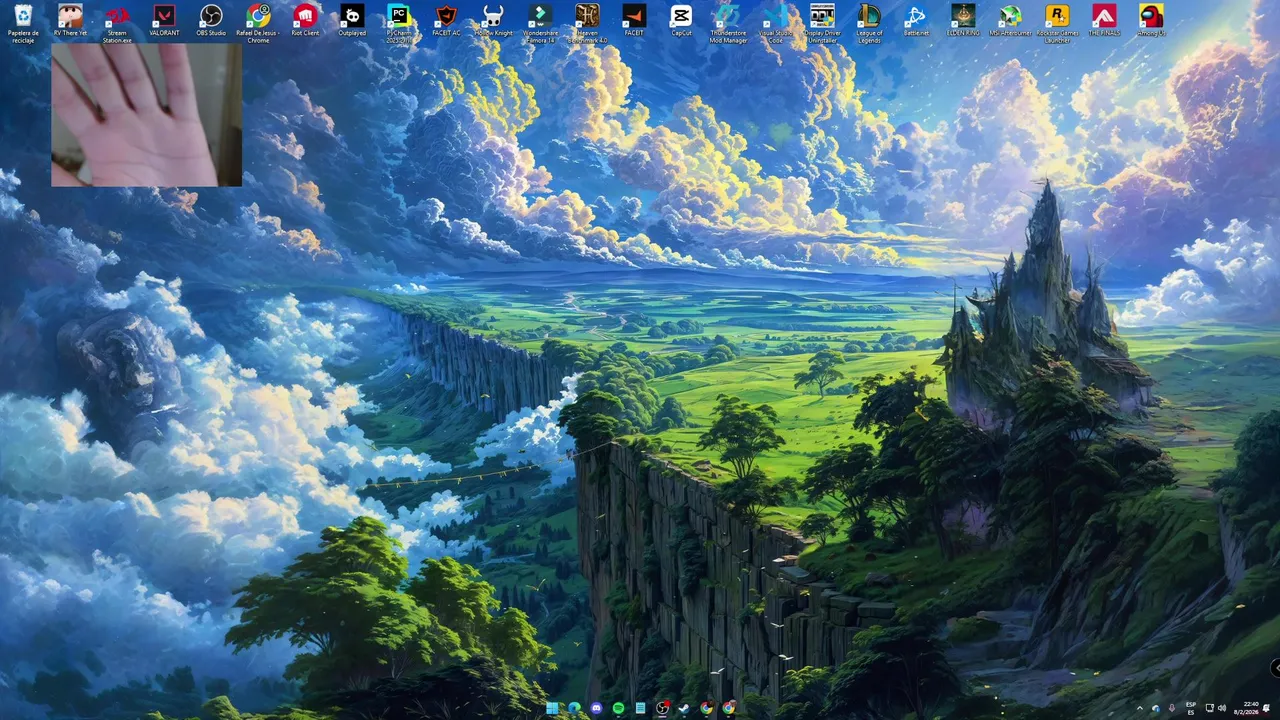Select the ELDEN RING desktop icon

pos(963,19)
